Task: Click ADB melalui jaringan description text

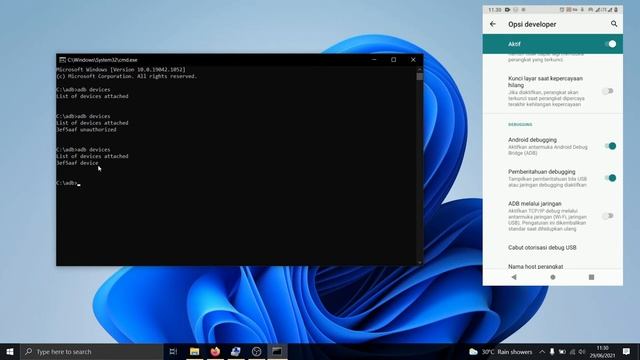Action: tap(547, 220)
